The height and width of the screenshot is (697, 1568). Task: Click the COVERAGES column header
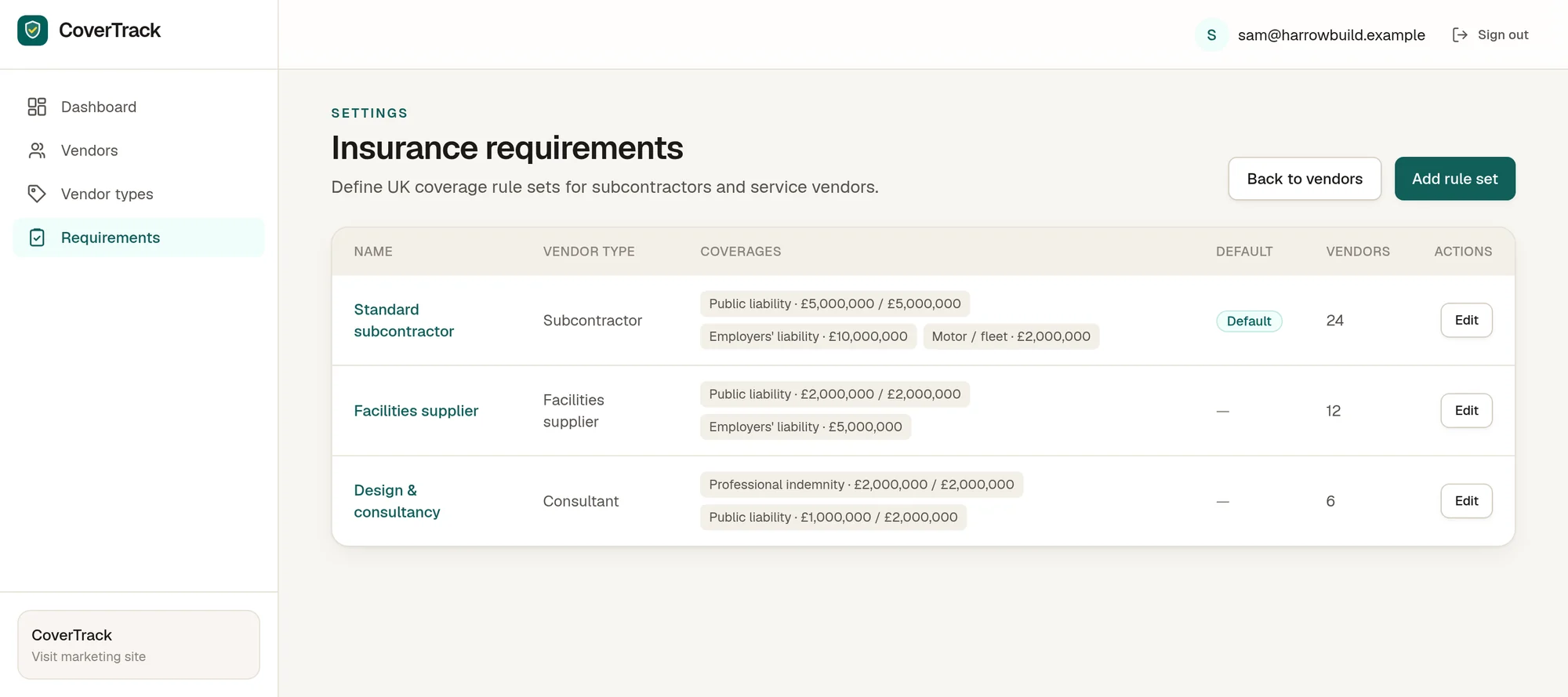(x=740, y=252)
